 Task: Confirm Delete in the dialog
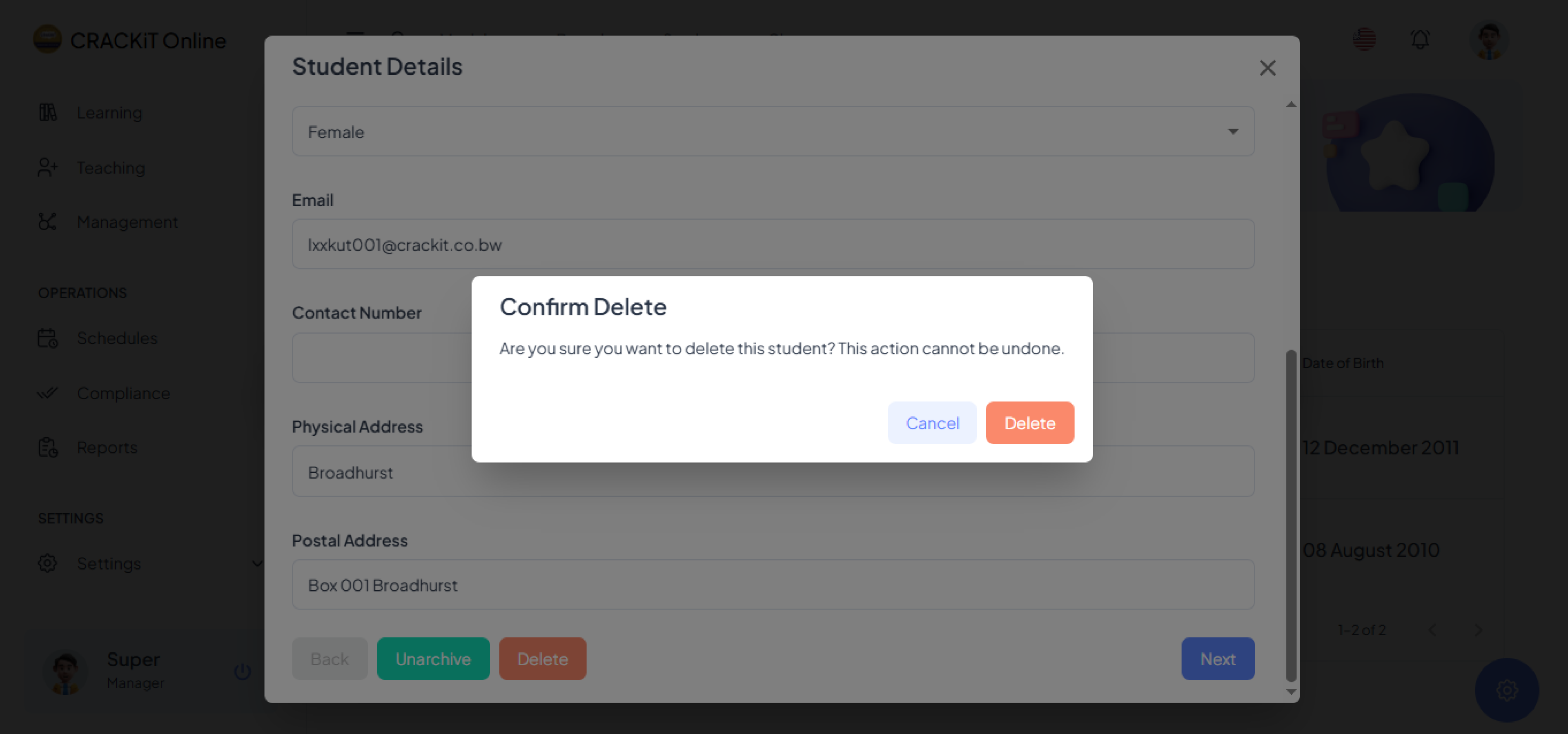coord(1029,423)
